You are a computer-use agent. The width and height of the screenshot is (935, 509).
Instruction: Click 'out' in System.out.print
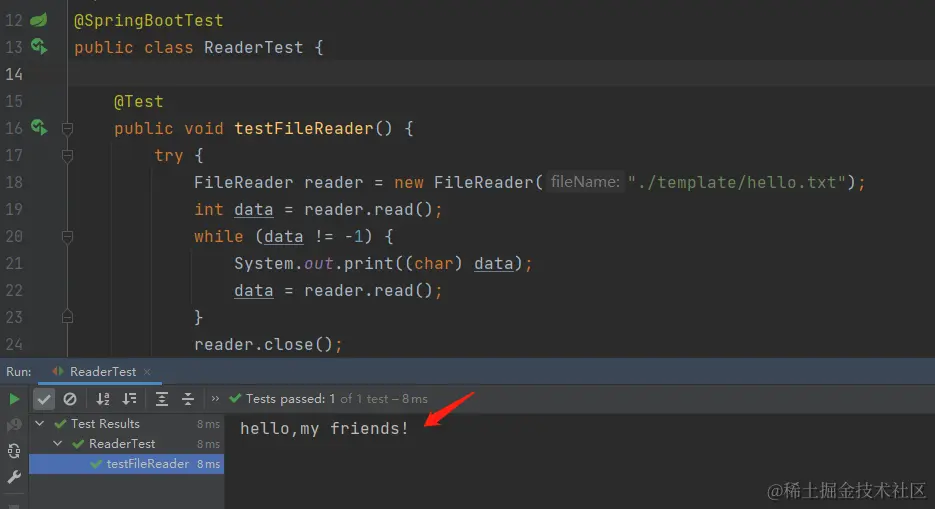[x=318, y=263]
